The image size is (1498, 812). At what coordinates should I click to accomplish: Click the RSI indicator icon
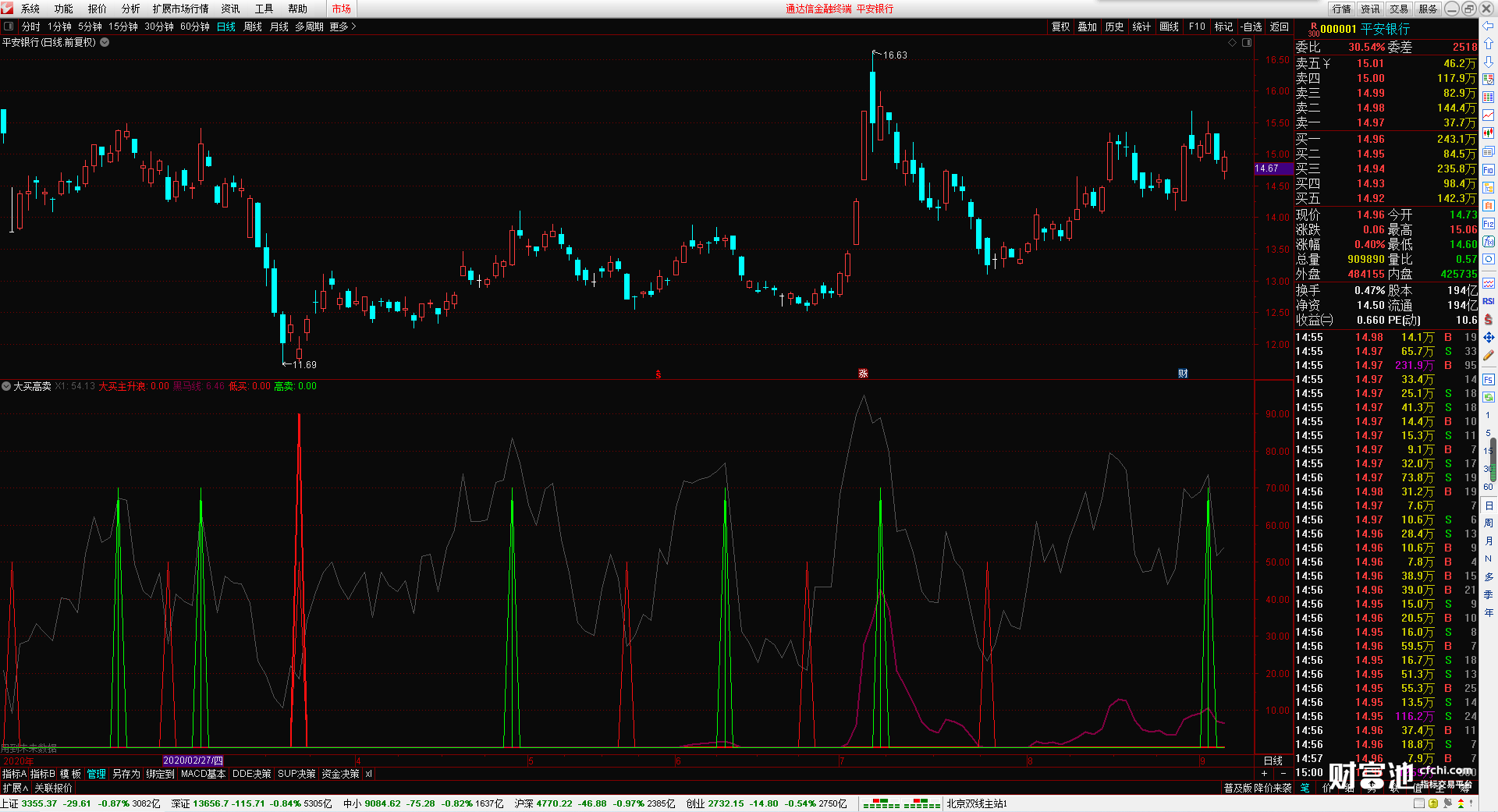[1488, 301]
